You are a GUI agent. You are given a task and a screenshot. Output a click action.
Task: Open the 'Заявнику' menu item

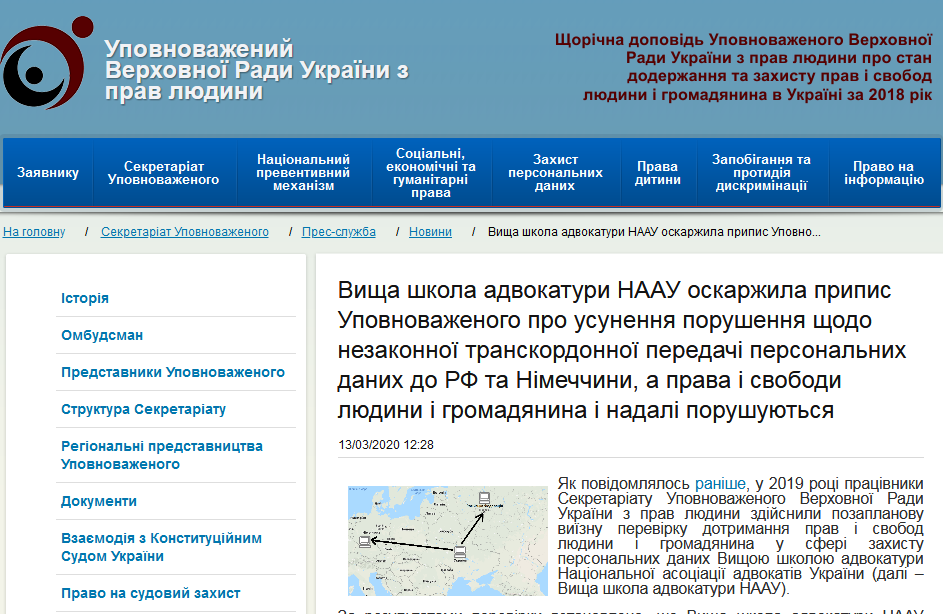(48, 173)
